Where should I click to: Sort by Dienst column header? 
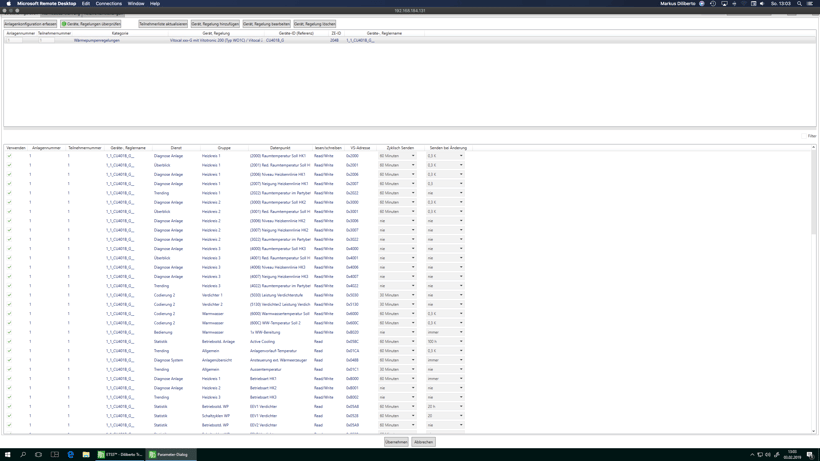click(176, 148)
